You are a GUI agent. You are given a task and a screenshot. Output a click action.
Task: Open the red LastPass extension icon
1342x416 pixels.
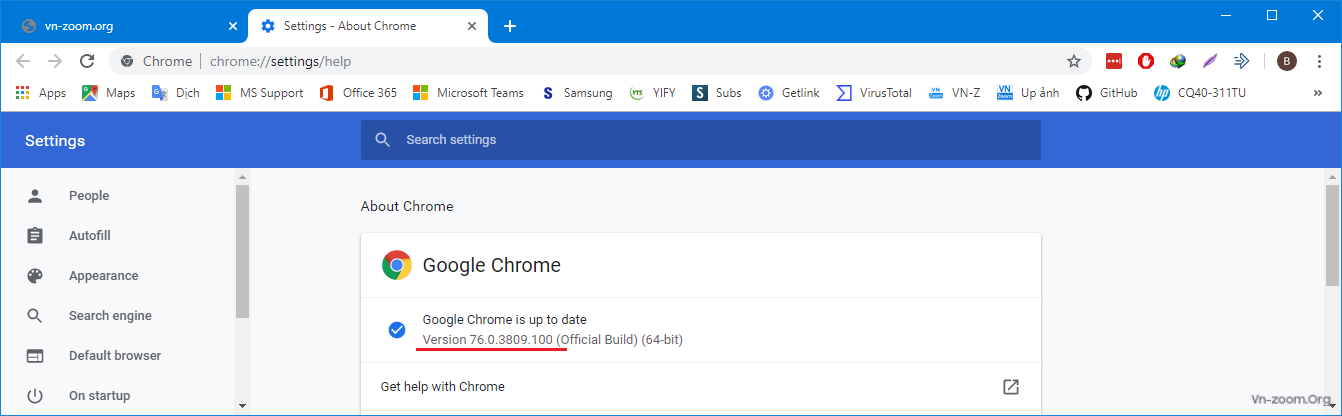coord(1114,61)
